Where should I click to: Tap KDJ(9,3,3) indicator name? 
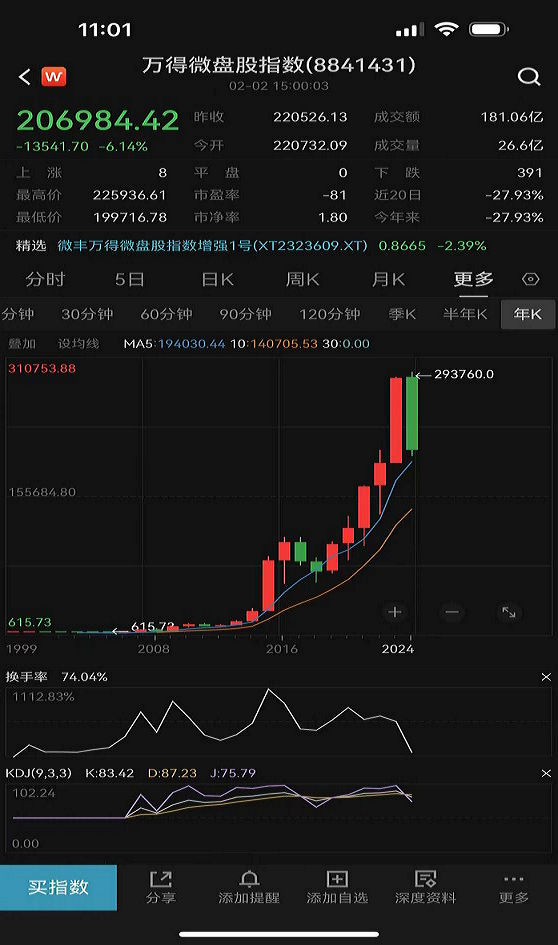(x=39, y=773)
